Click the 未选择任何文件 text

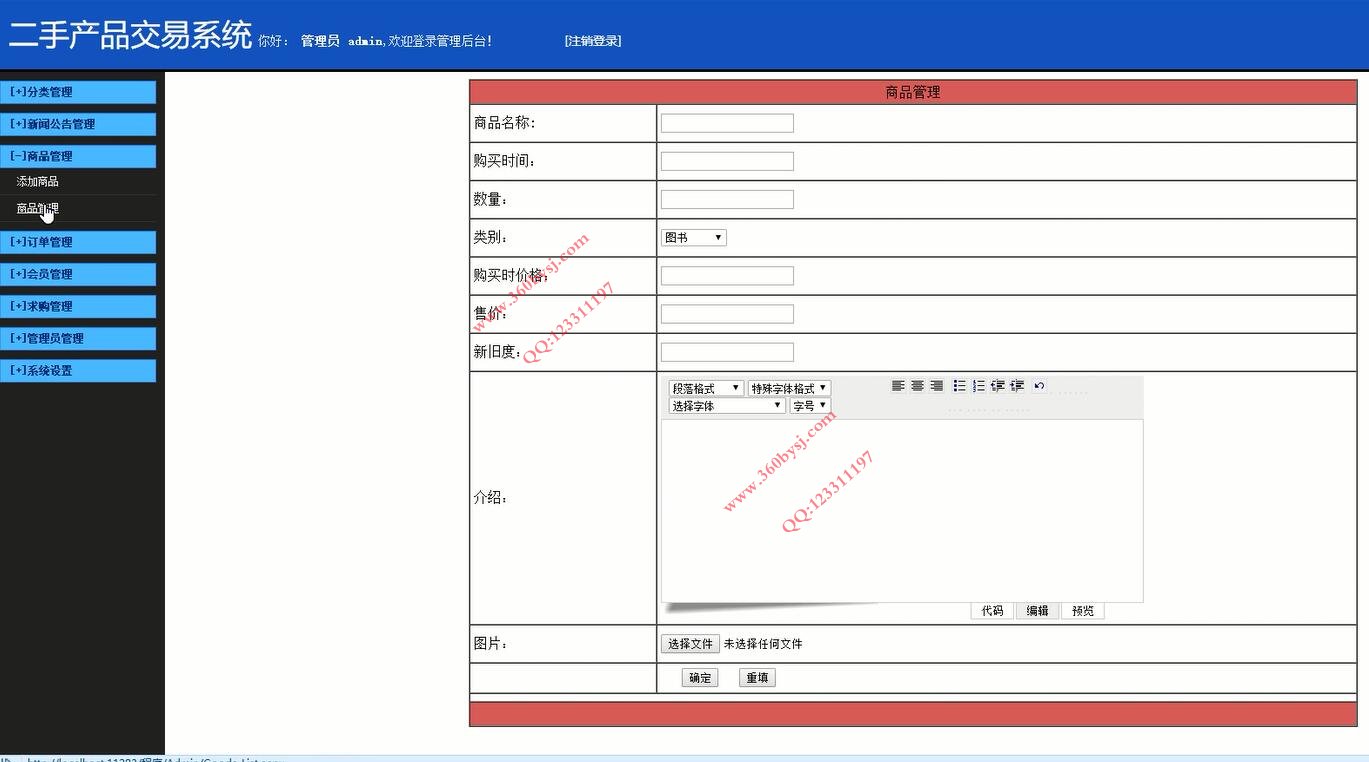[x=763, y=644]
